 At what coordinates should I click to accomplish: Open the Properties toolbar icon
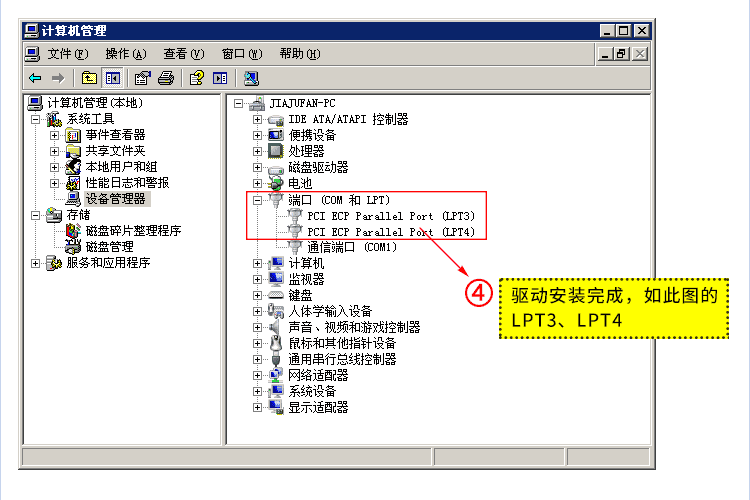(x=143, y=78)
